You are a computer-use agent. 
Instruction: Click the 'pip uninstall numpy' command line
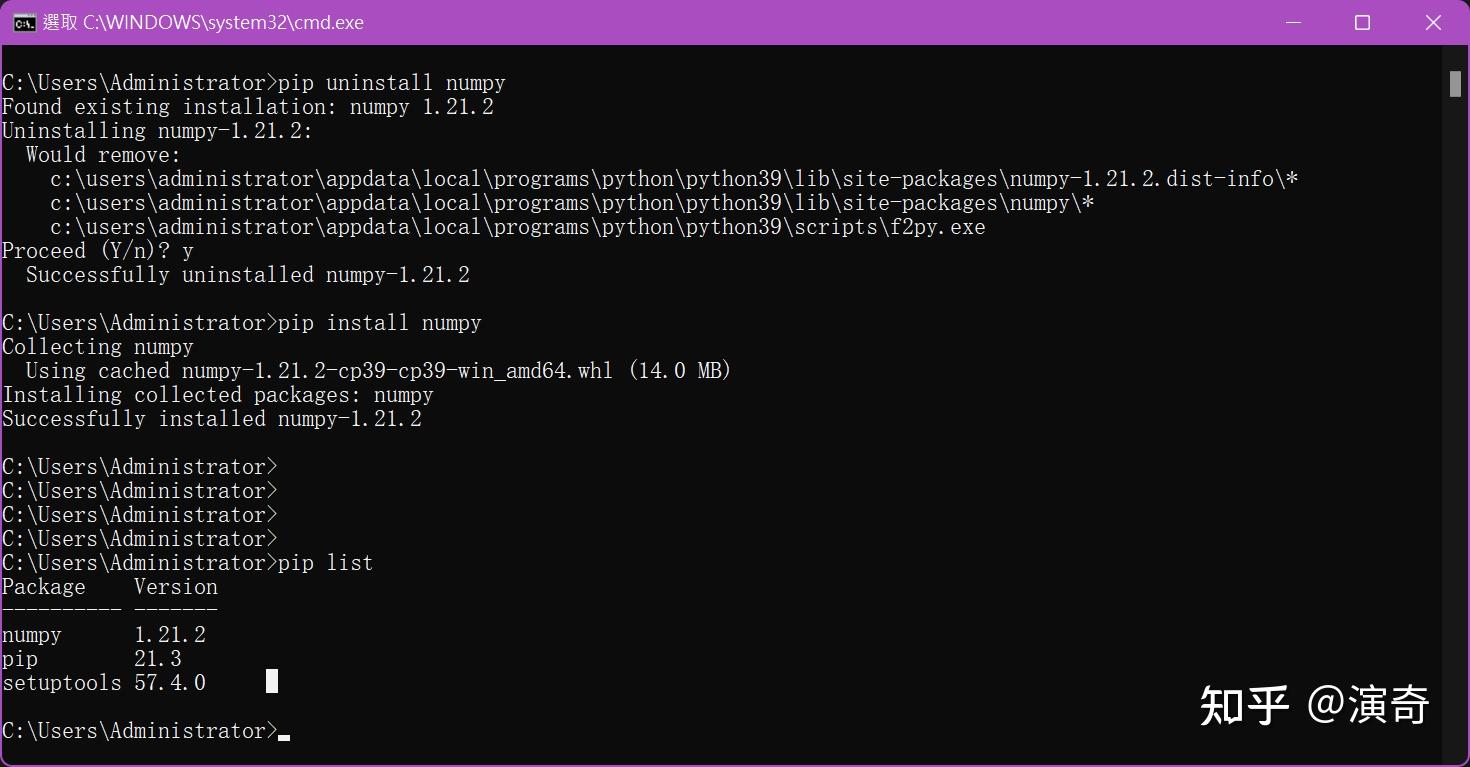pyautogui.click(x=390, y=83)
